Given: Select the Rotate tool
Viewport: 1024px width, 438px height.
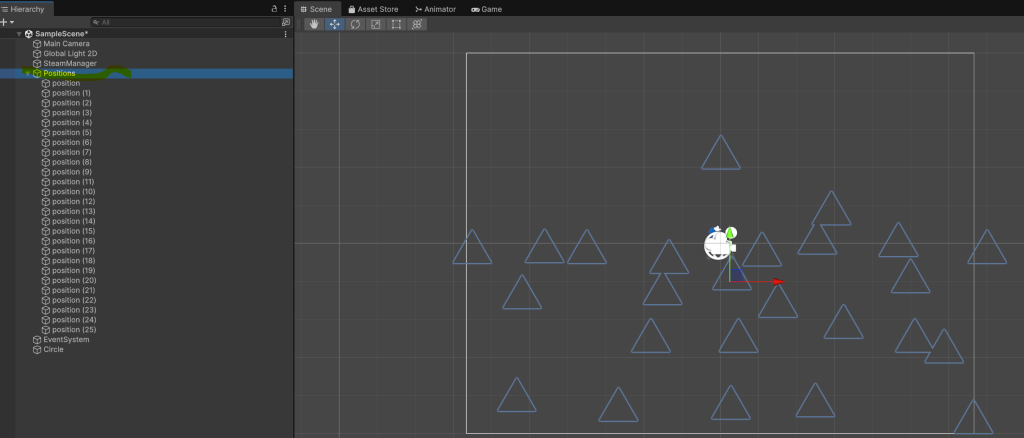Looking at the screenshot, I should point(355,24).
